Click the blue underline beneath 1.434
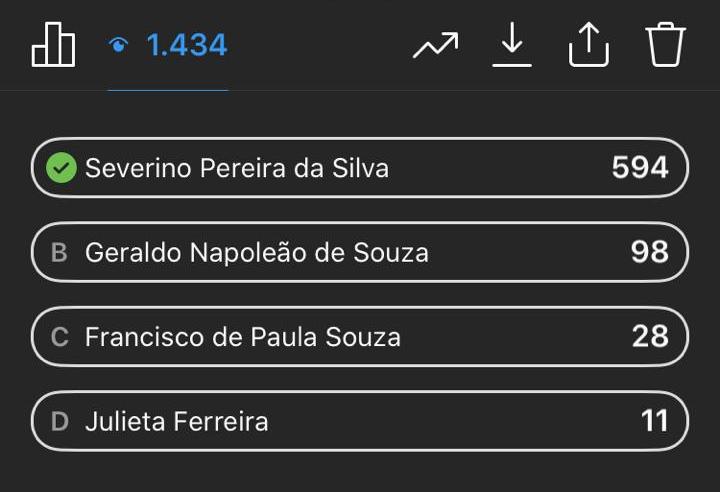 (168, 90)
